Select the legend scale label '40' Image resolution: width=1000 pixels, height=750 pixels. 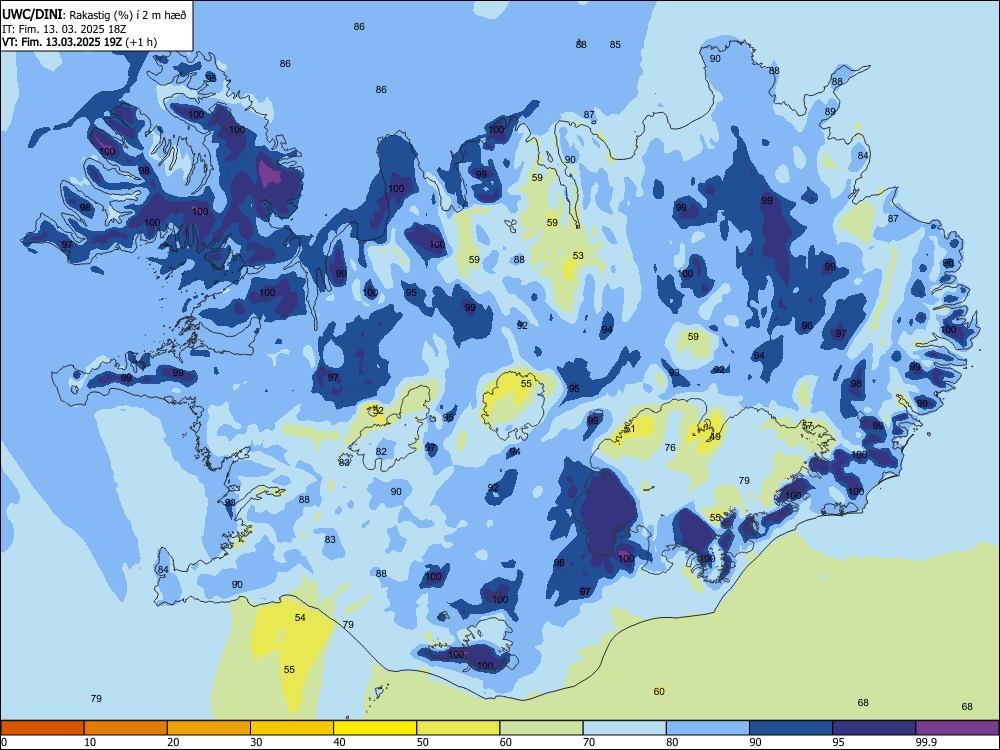pyautogui.click(x=339, y=742)
